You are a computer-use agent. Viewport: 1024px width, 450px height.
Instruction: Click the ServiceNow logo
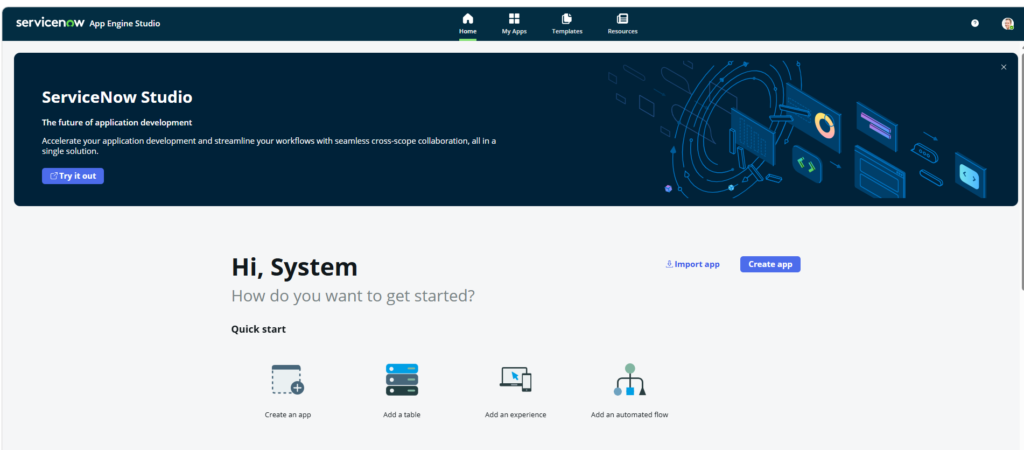(x=56, y=23)
